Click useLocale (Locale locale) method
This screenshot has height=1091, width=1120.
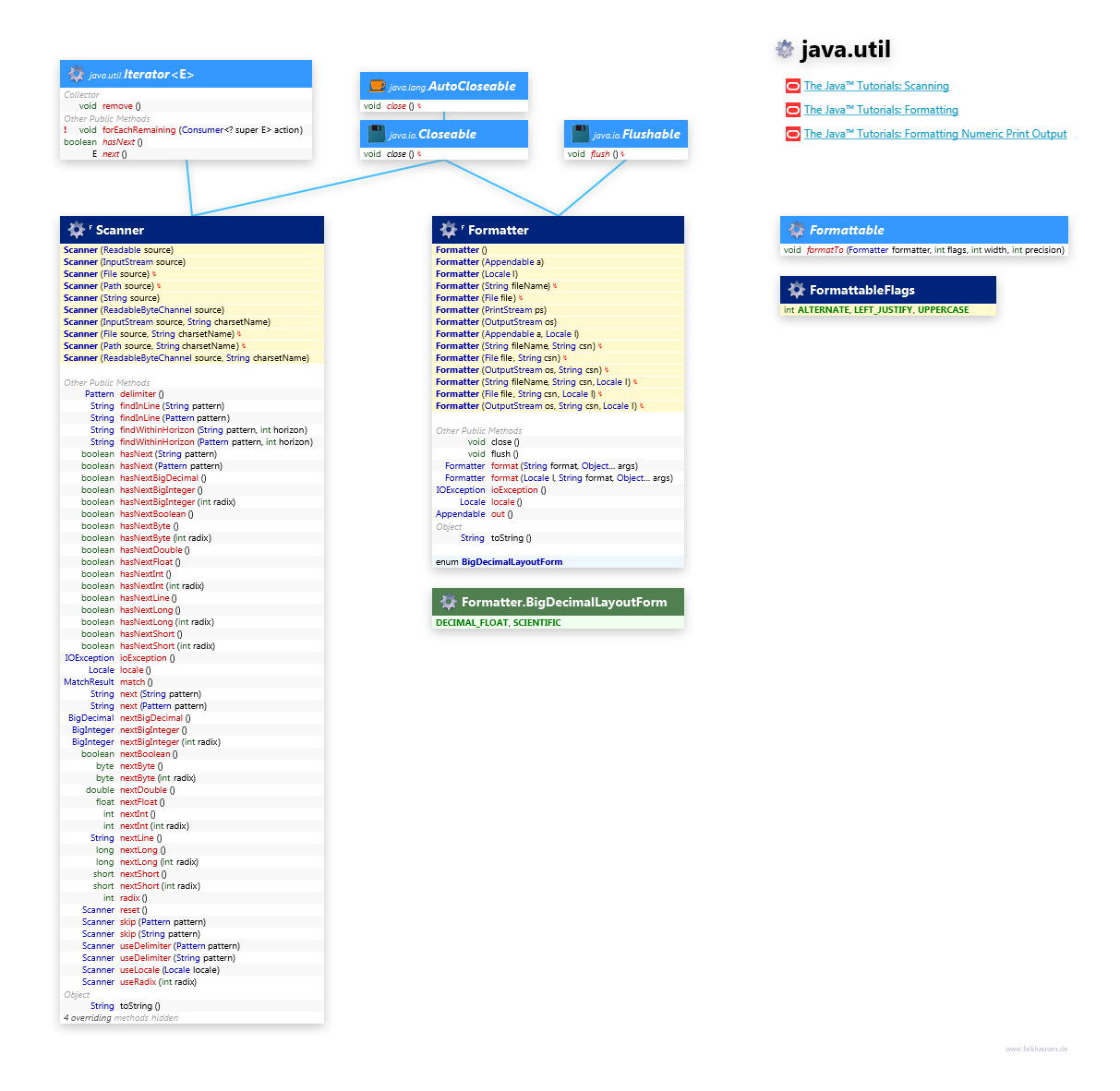[170, 970]
